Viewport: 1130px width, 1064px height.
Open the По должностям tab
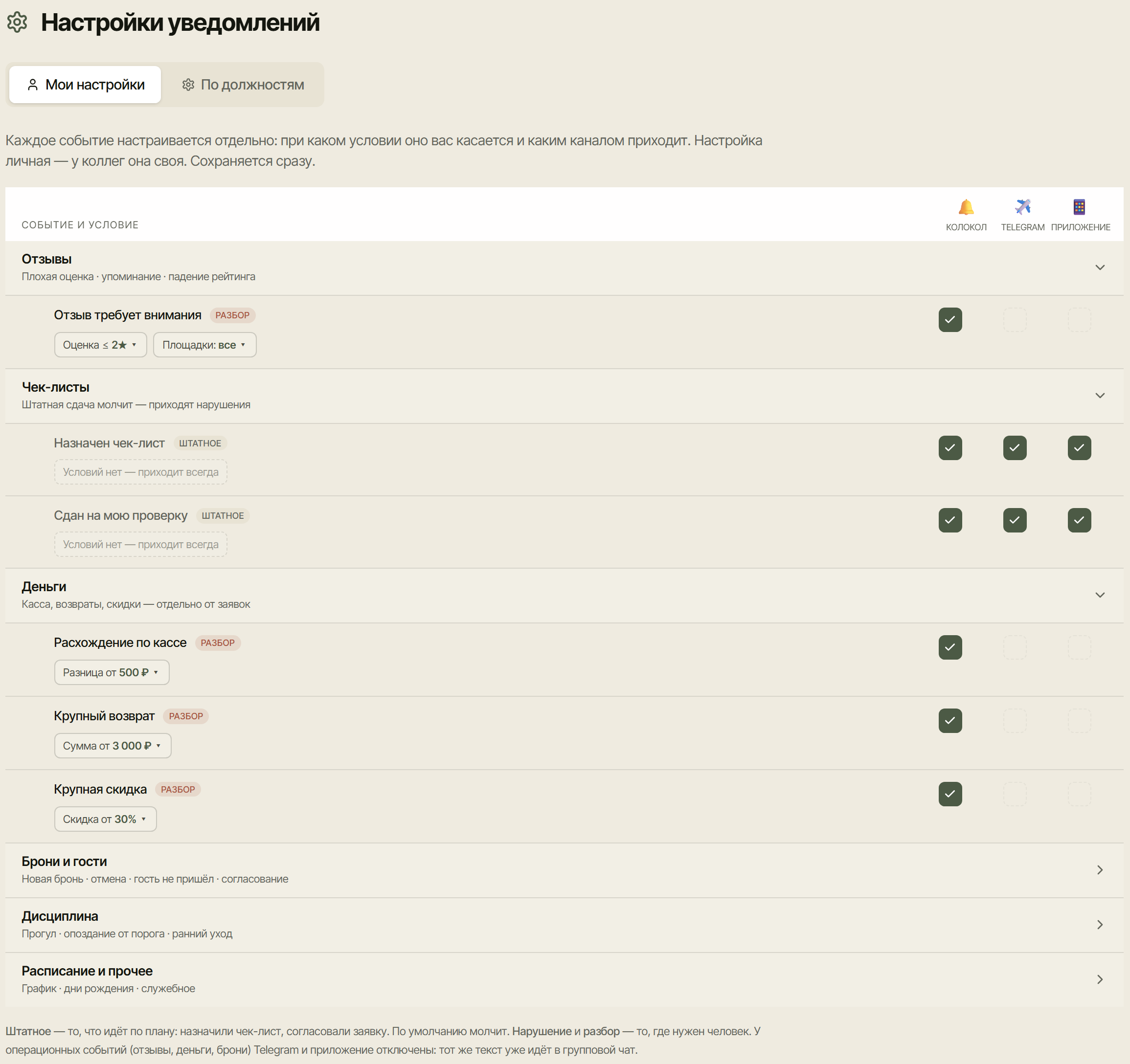pyautogui.click(x=243, y=85)
